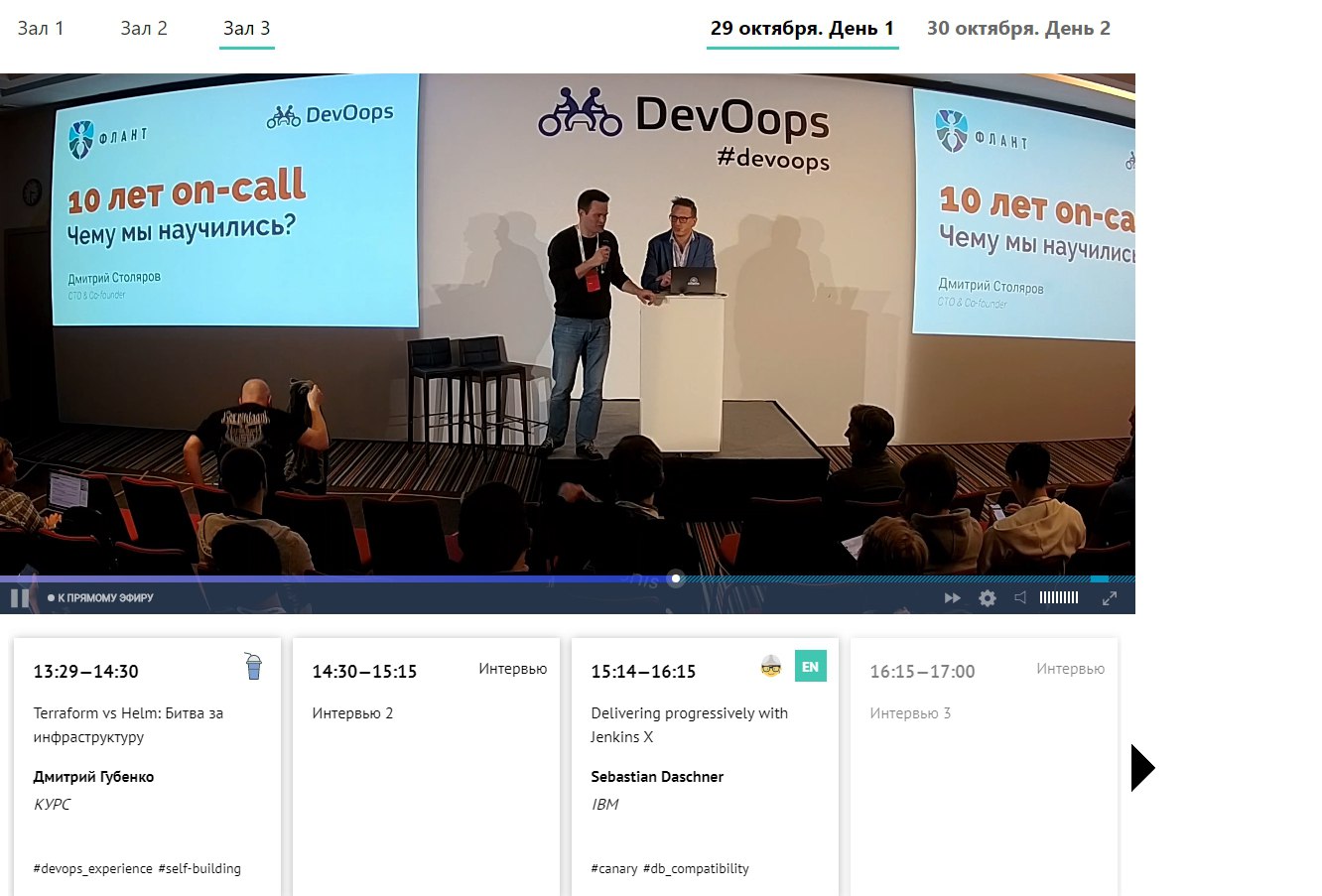Screen dimensions: 1322x896
Task: Click the video progress scrubber handle
Action: pyautogui.click(x=675, y=578)
